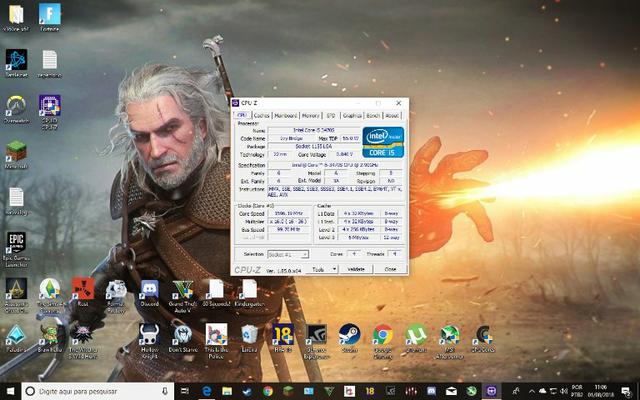
Task: Click the Core Speed value field
Action: tap(289, 213)
